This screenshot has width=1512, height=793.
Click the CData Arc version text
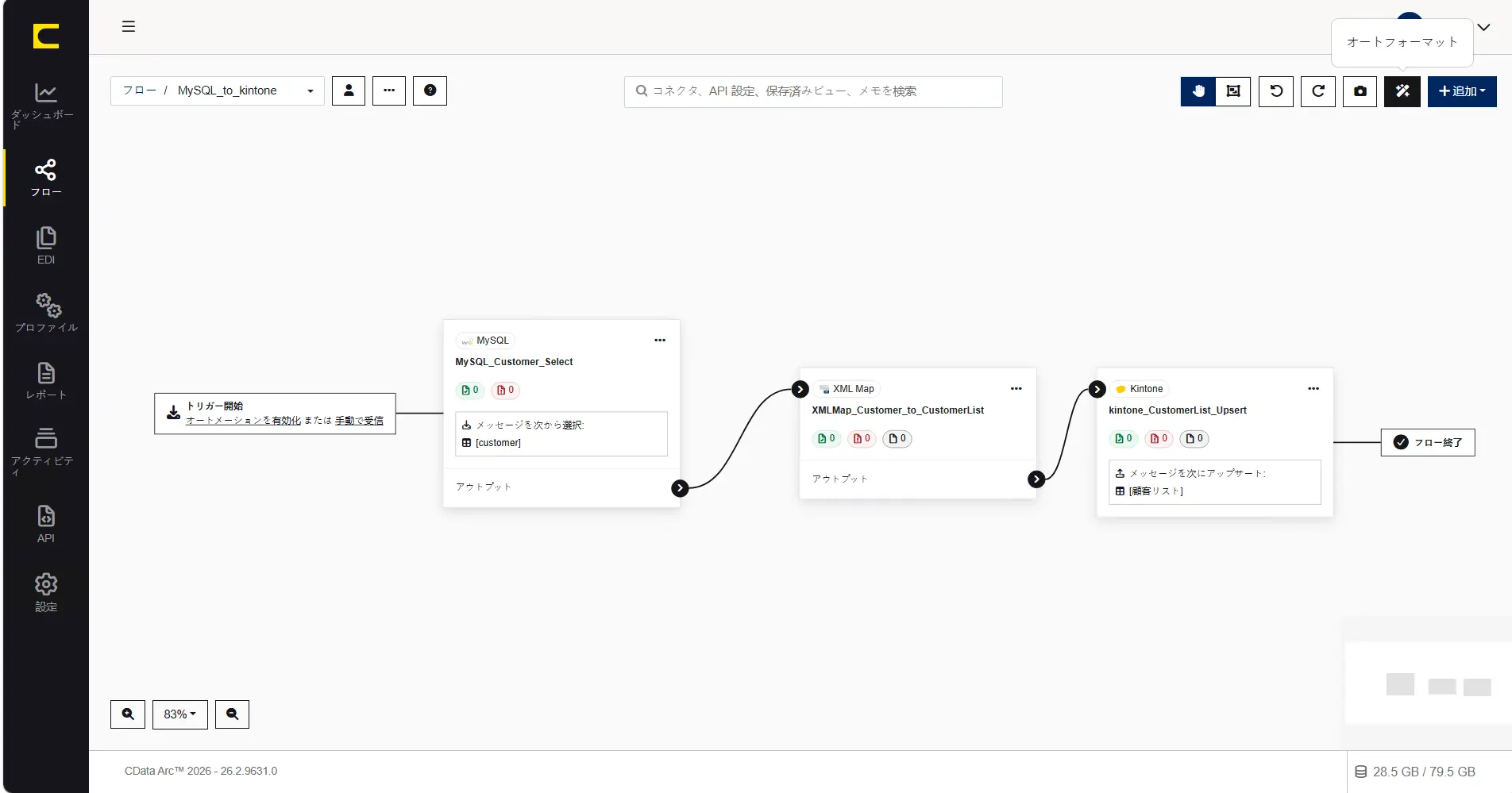tap(201, 771)
